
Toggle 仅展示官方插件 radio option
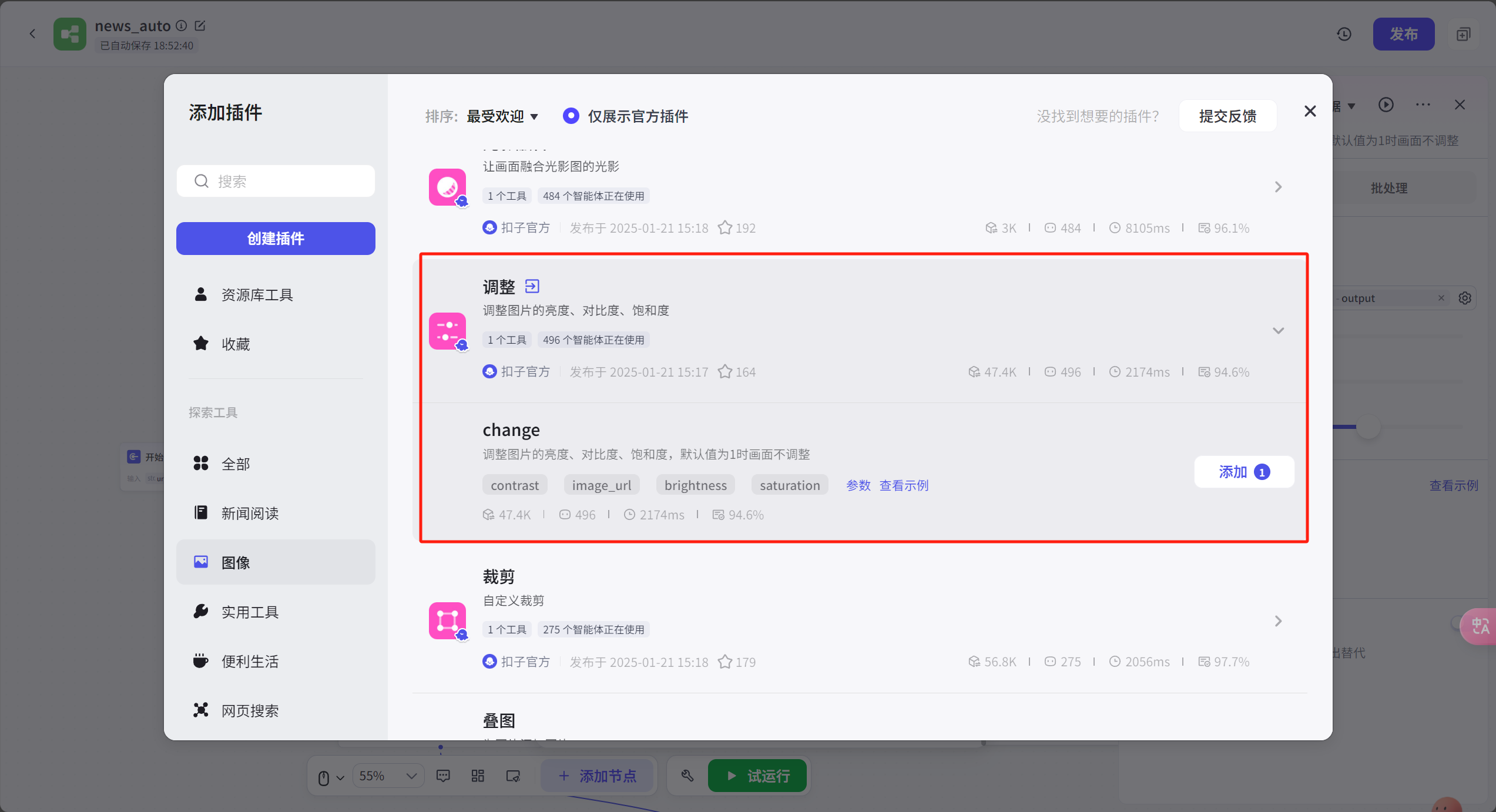tap(571, 116)
